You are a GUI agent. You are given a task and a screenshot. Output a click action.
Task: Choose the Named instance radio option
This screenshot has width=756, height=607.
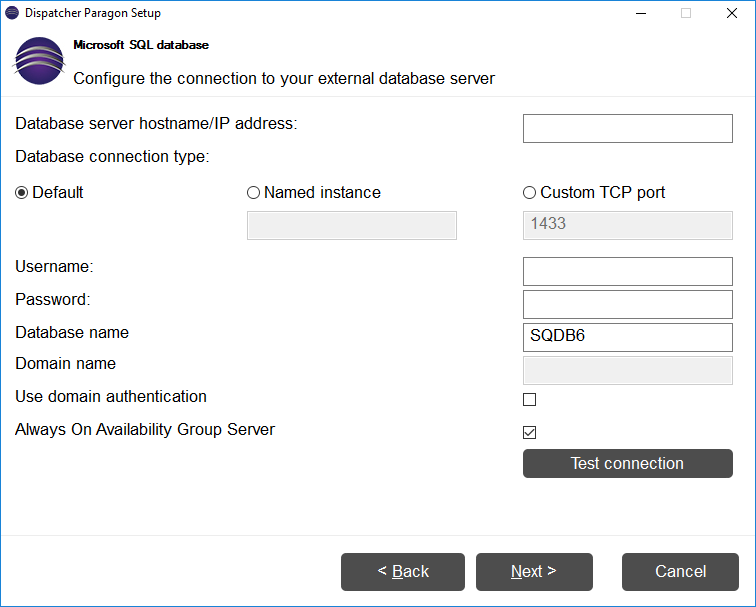[253, 193]
